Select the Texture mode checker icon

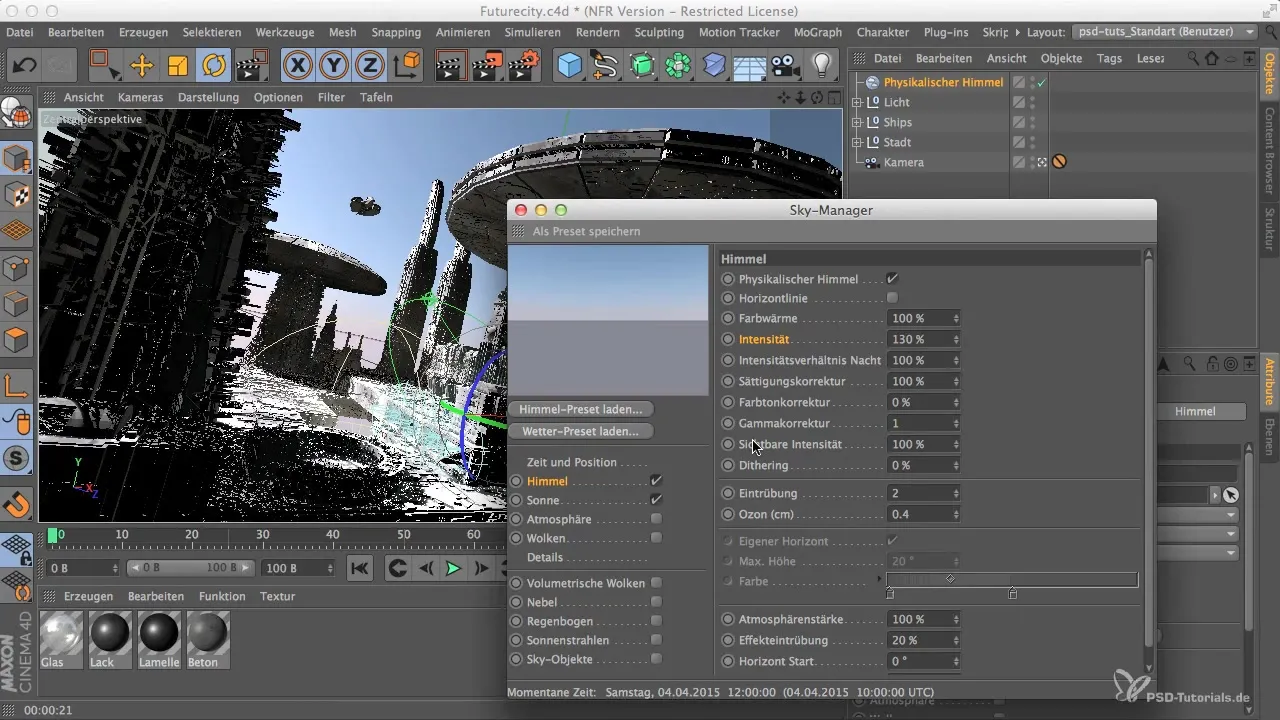[18, 193]
